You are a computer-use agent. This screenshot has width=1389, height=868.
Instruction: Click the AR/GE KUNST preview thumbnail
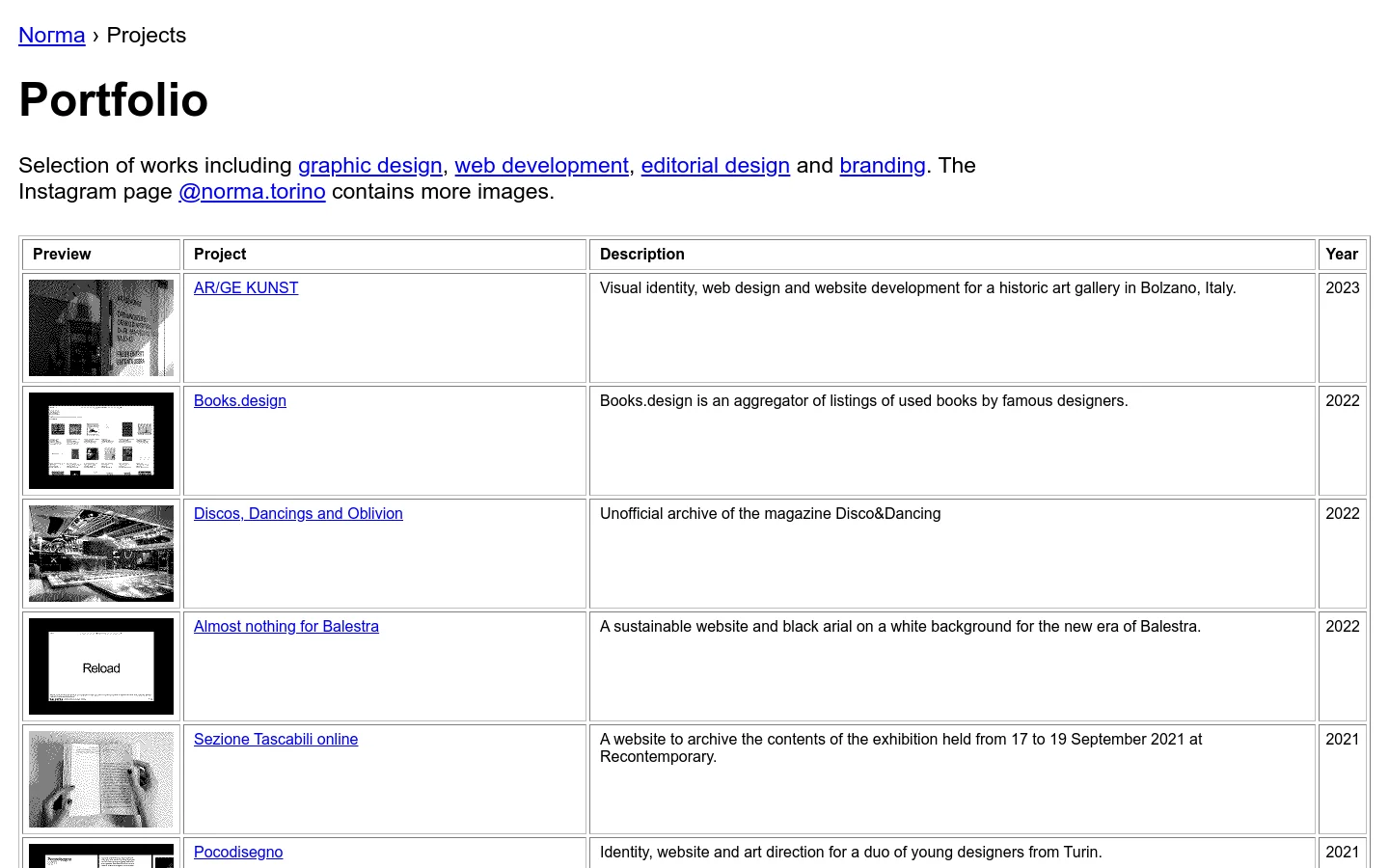click(x=101, y=328)
